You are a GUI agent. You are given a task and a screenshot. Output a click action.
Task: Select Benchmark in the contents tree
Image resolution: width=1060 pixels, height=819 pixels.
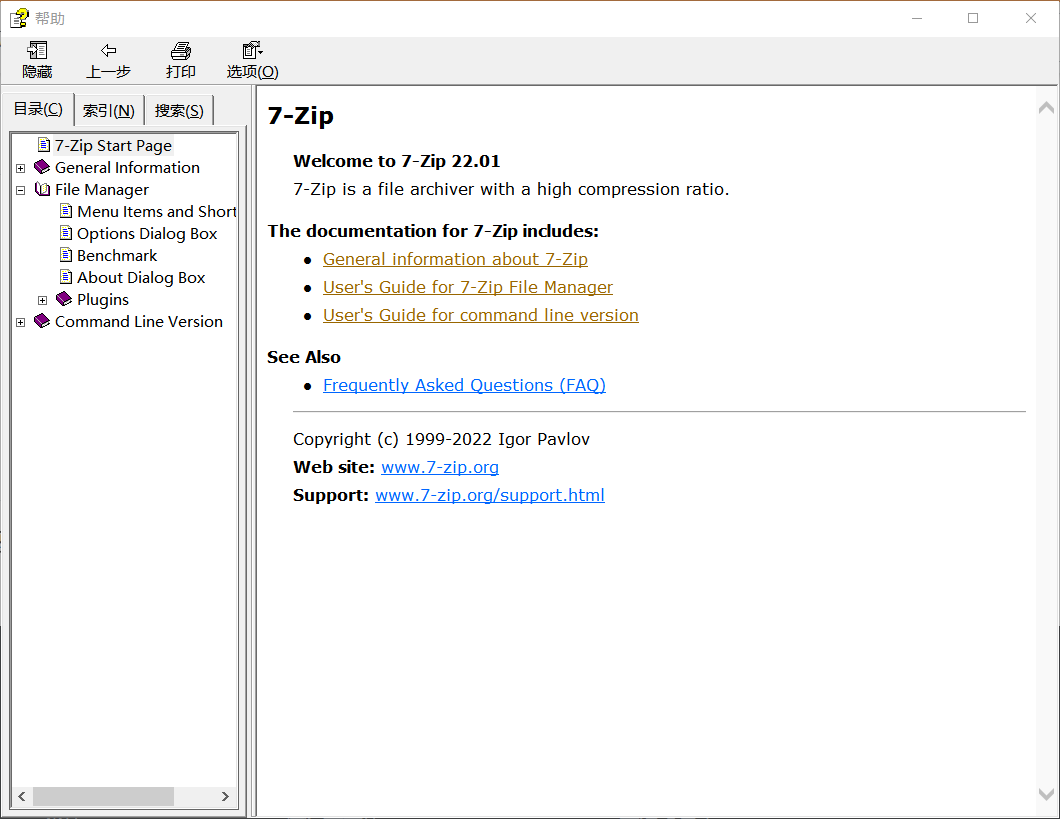117,256
